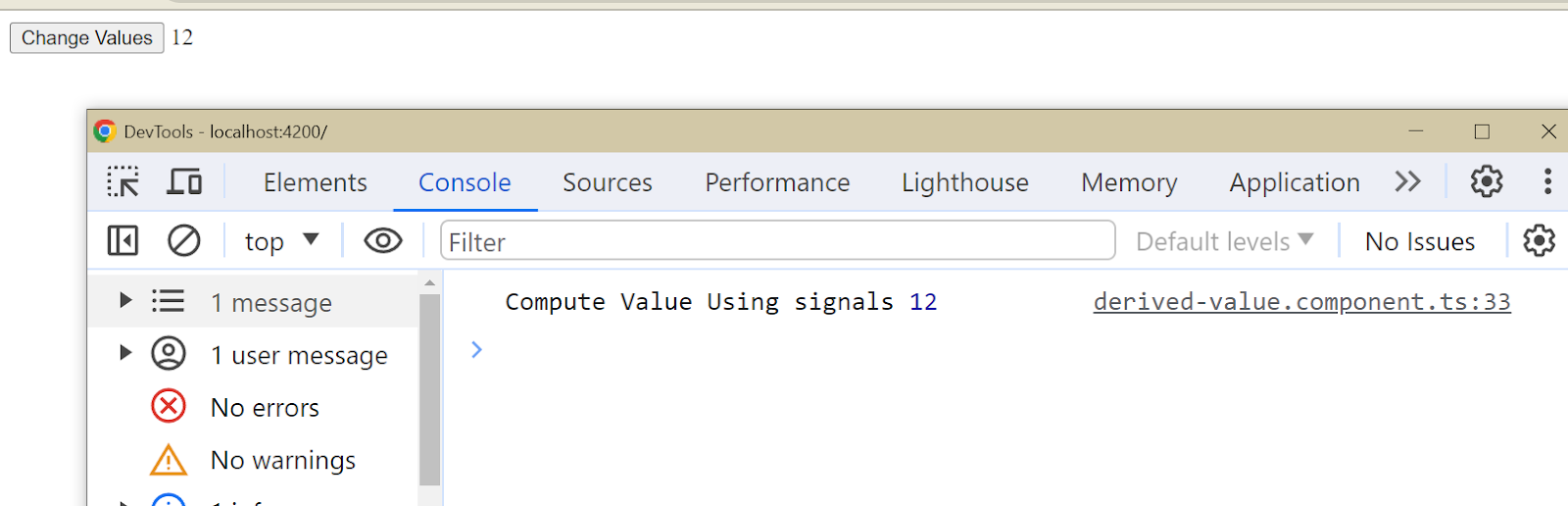The image size is (1568, 506).
Task: Switch to the Lighthouse tab
Action: (x=965, y=182)
